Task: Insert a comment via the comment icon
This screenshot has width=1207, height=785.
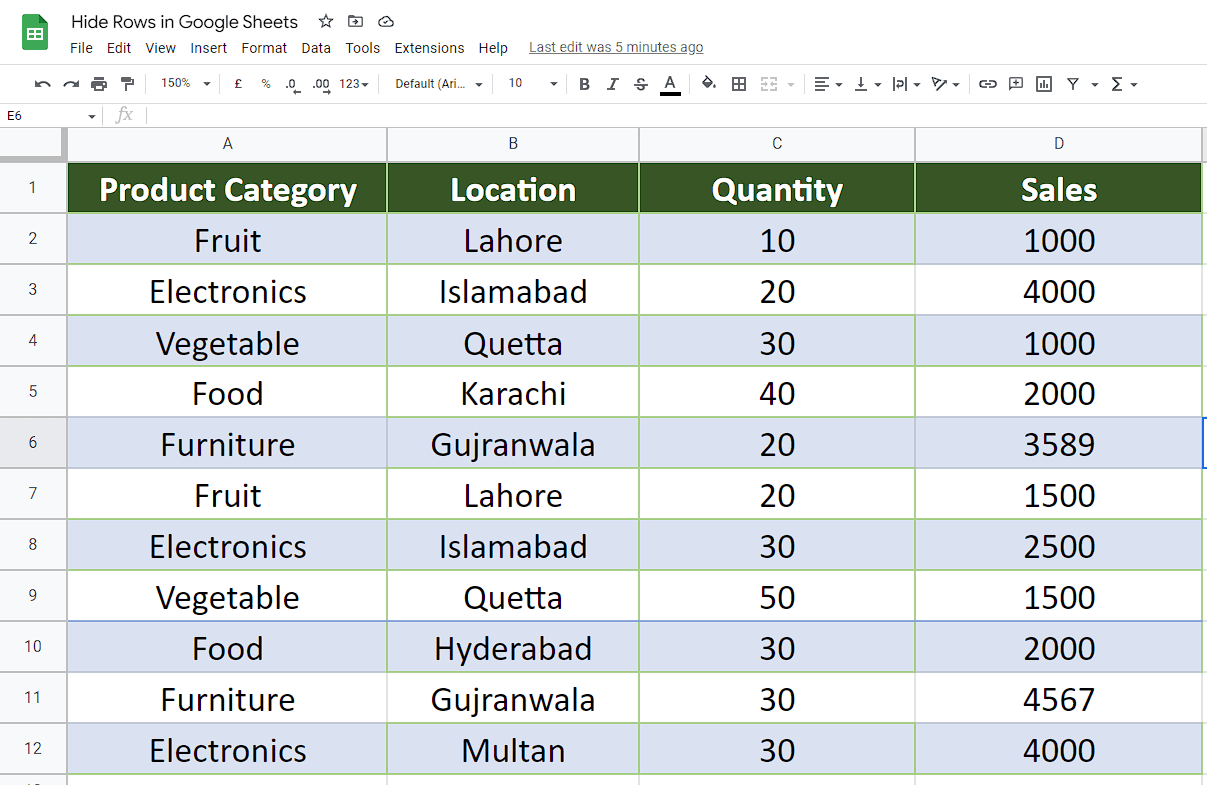Action: (1015, 84)
